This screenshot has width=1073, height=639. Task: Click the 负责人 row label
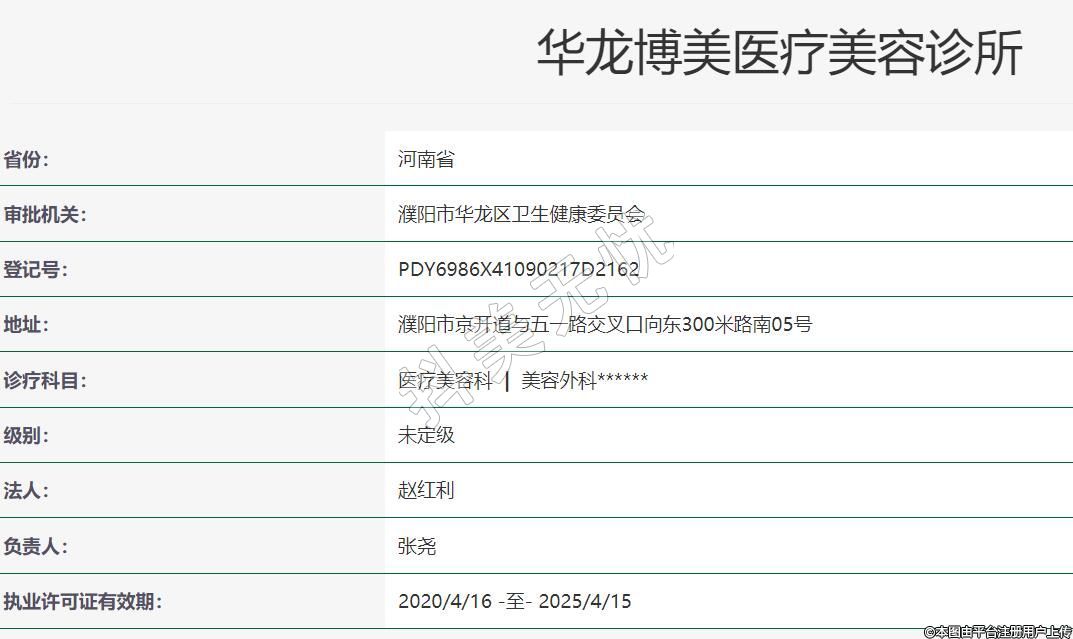point(36,546)
